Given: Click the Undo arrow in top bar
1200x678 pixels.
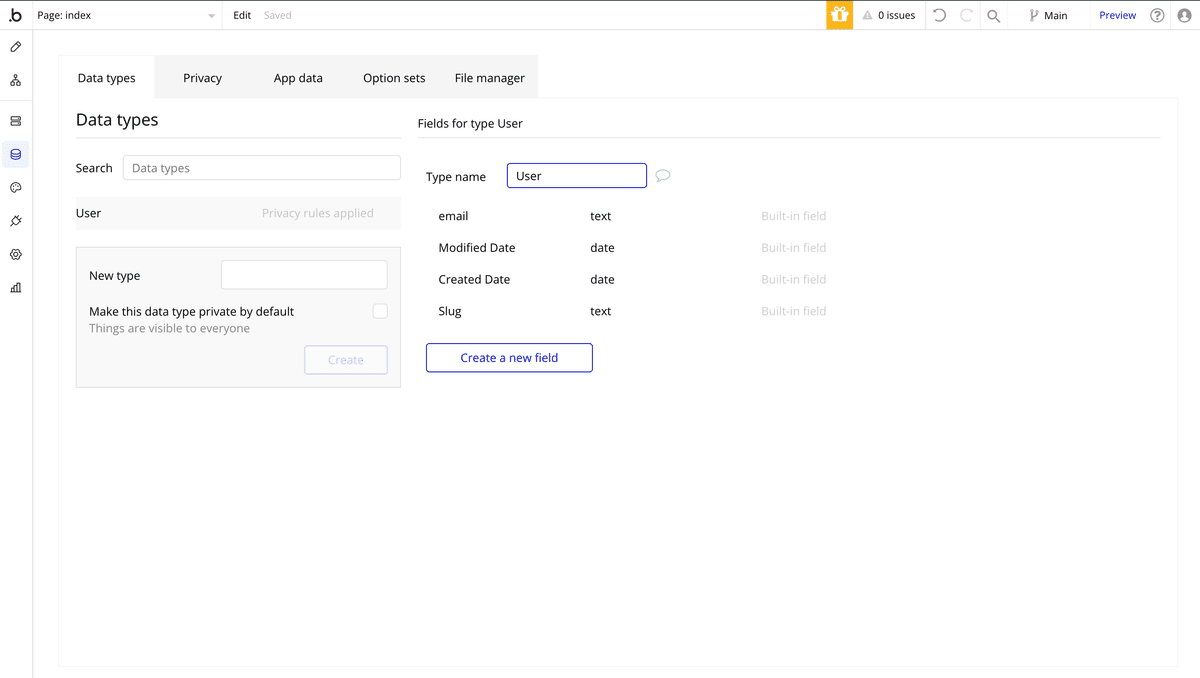Looking at the screenshot, I should point(939,15).
